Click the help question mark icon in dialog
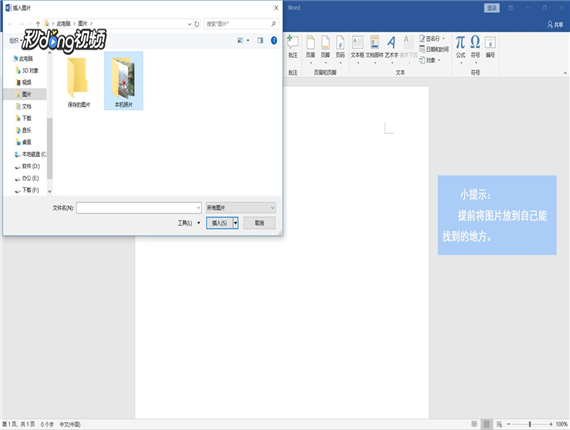The height and width of the screenshot is (430, 570). 274,40
